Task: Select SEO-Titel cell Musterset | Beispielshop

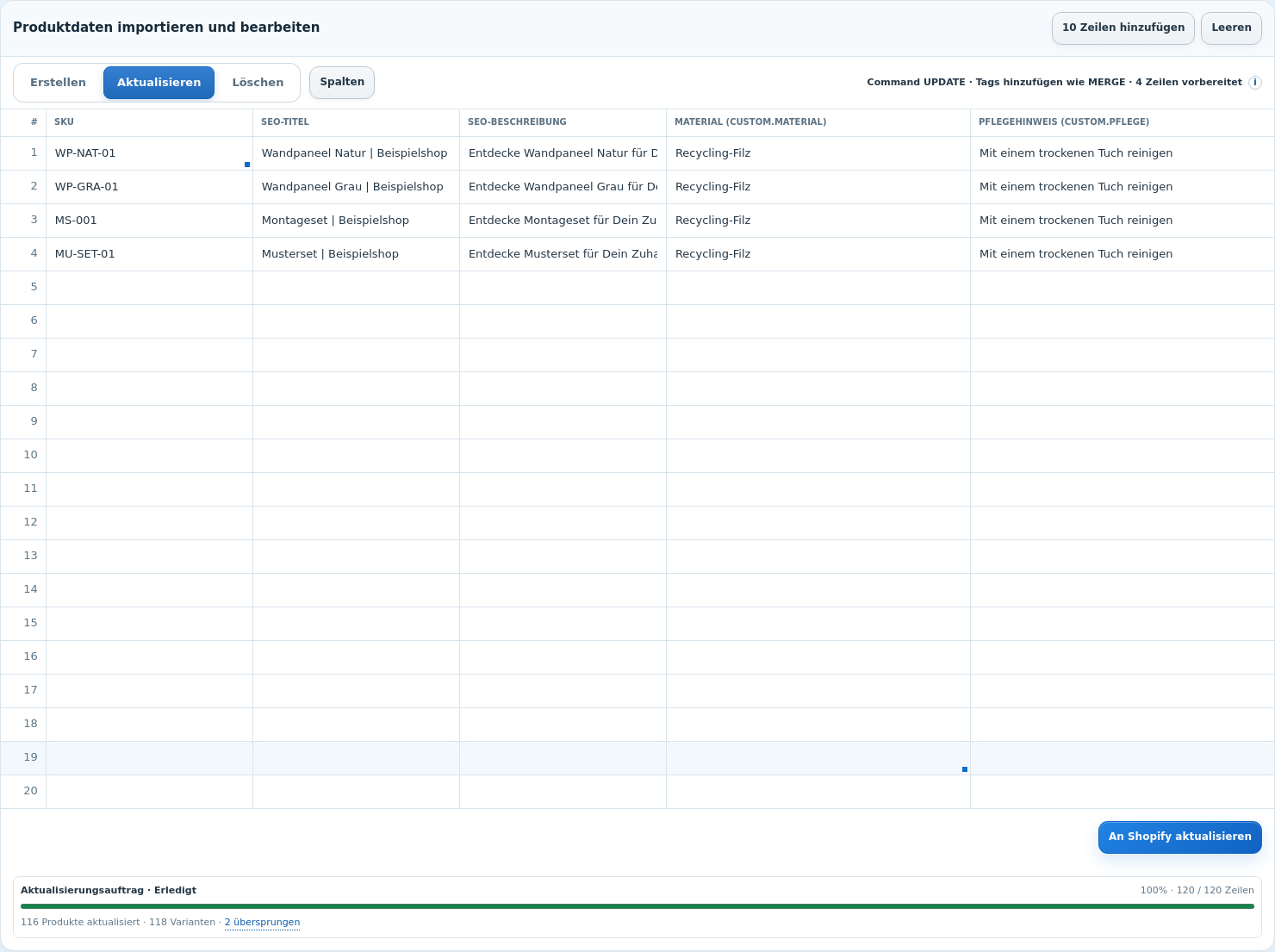Action: point(356,254)
